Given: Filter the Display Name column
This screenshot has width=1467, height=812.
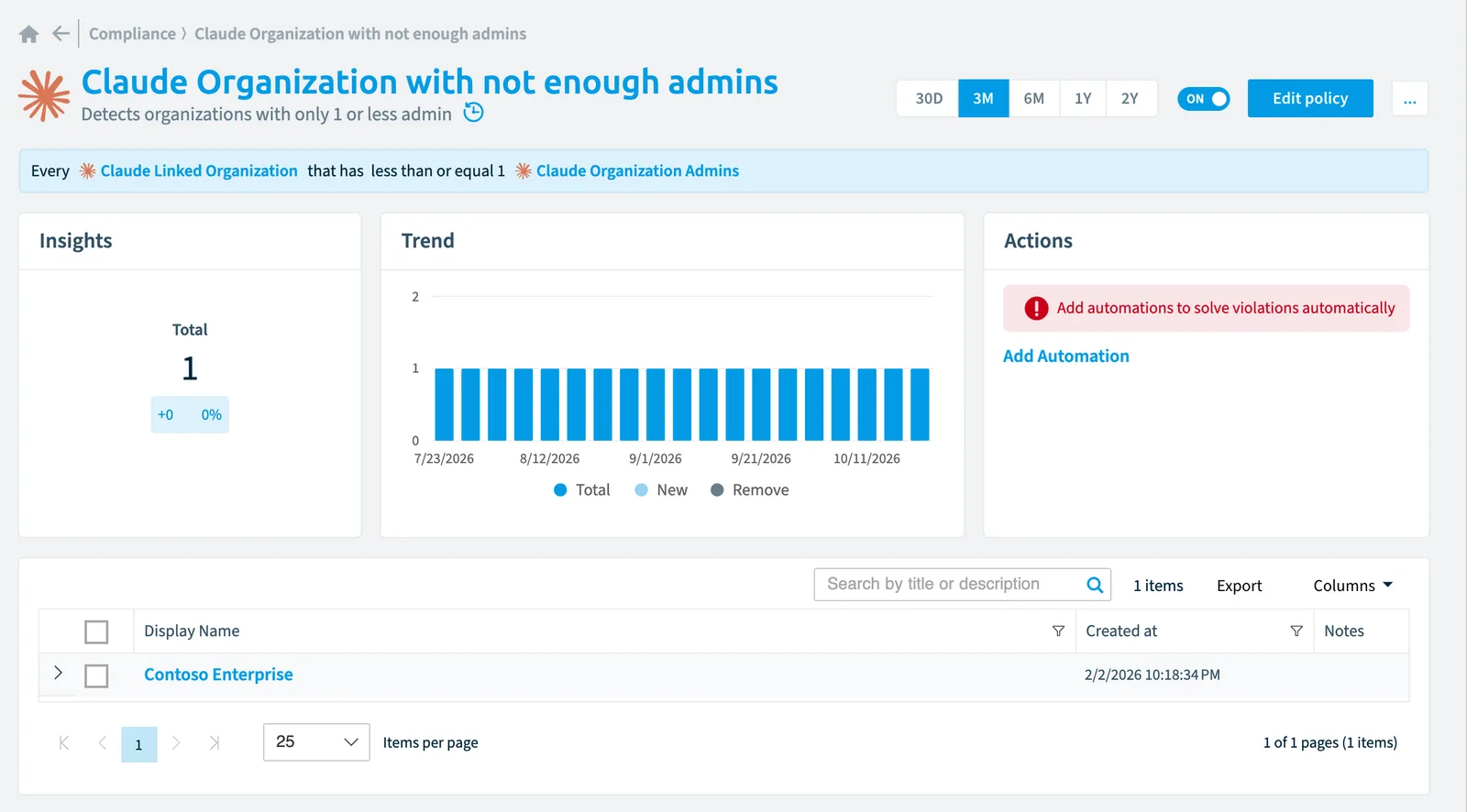Looking at the screenshot, I should click(1058, 631).
